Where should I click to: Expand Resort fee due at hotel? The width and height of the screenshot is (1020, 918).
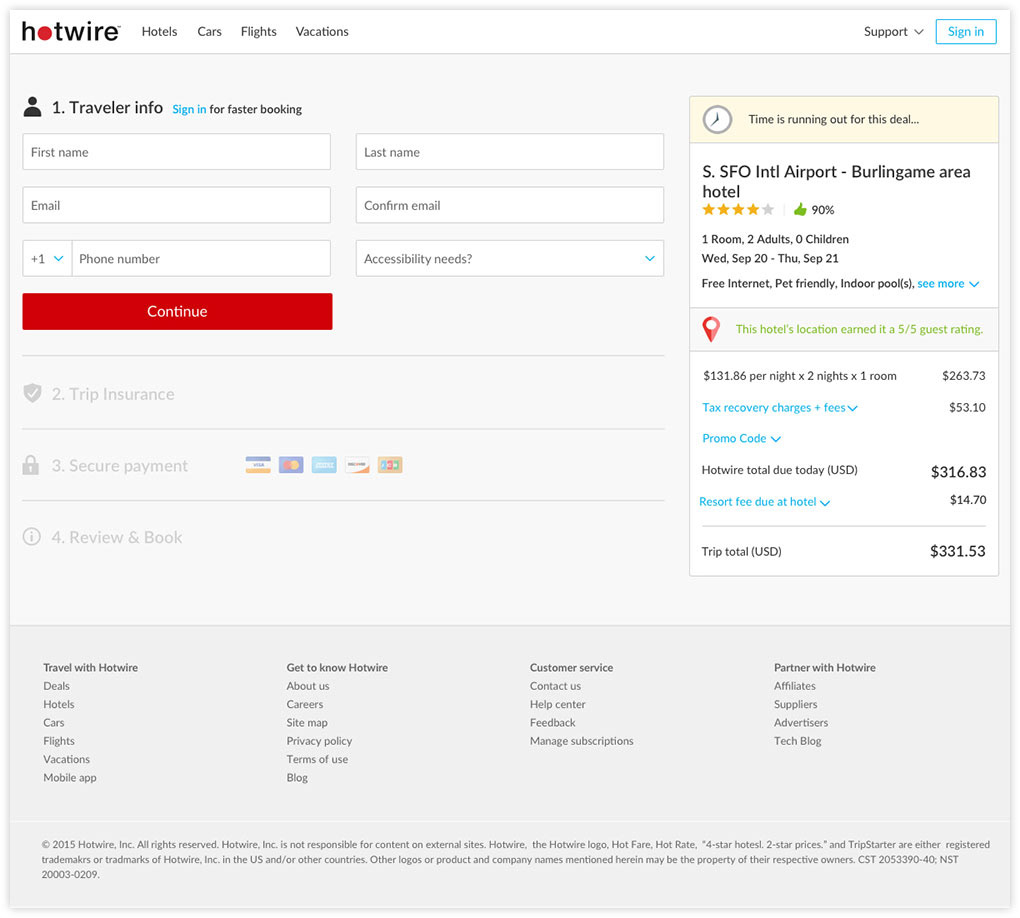pos(764,502)
